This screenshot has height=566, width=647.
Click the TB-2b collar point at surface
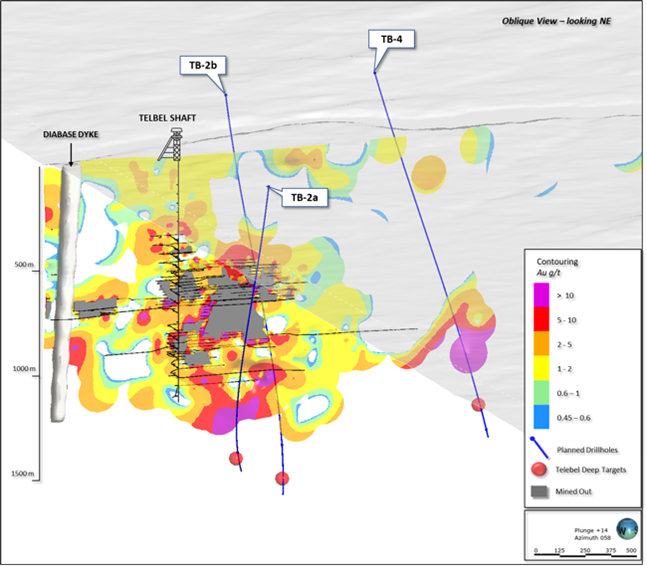[x=226, y=95]
